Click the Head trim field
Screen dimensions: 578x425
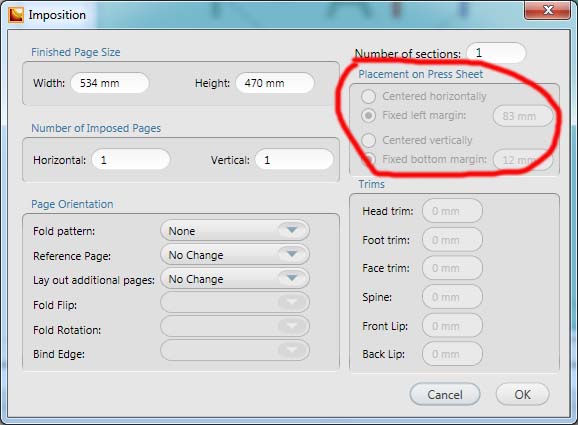[452, 211]
